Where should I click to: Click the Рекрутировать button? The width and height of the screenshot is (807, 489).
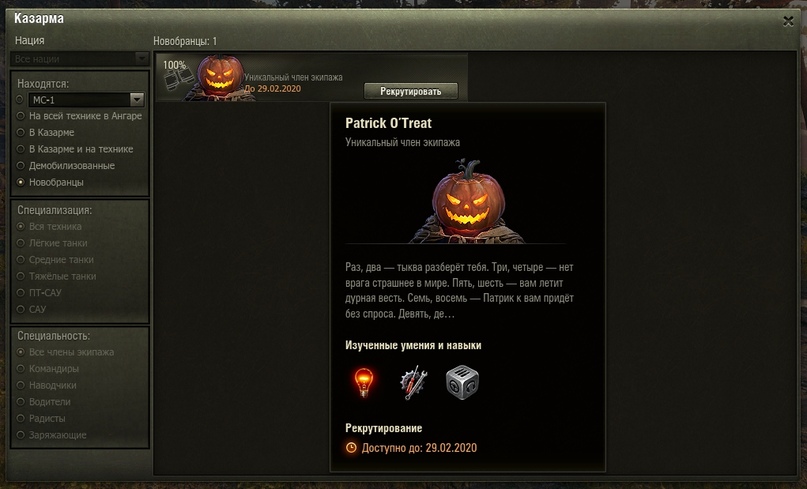[411, 91]
